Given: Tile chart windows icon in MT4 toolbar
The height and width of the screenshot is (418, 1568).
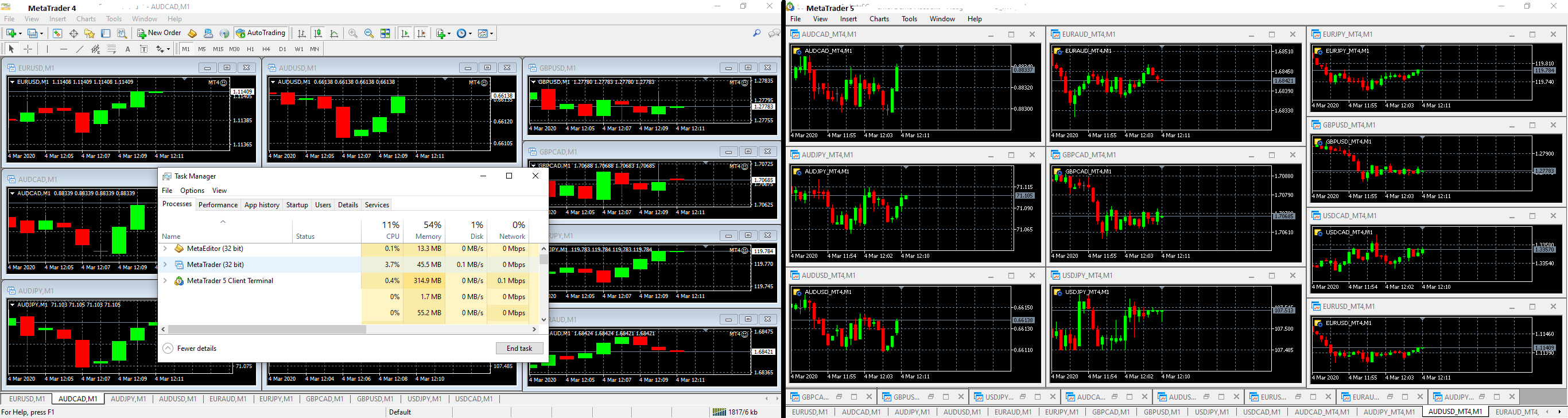Looking at the screenshot, I should [x=385, y=33].
